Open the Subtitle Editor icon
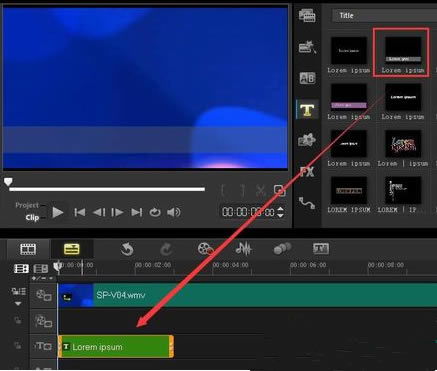This screenshot has height=371, width=437. tap(321, 249)
